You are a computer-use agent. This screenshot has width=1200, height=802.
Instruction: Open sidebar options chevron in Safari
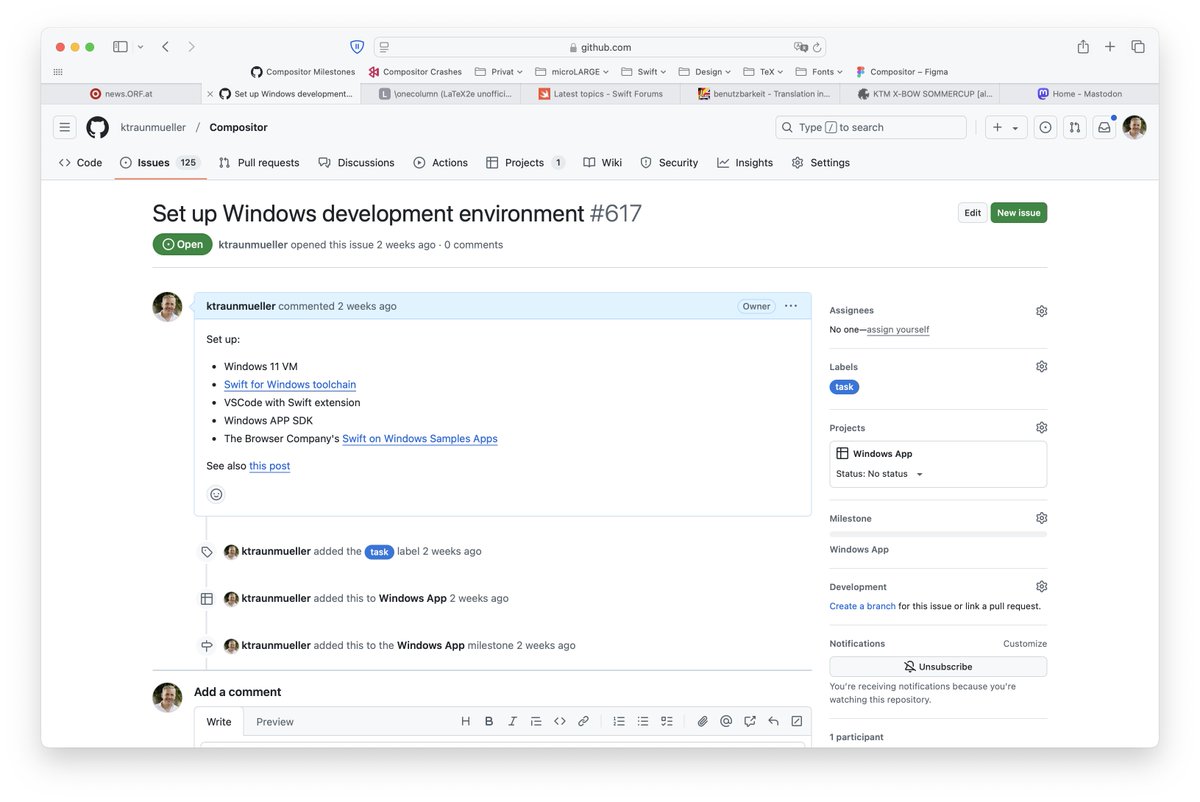tap(140, 47)
